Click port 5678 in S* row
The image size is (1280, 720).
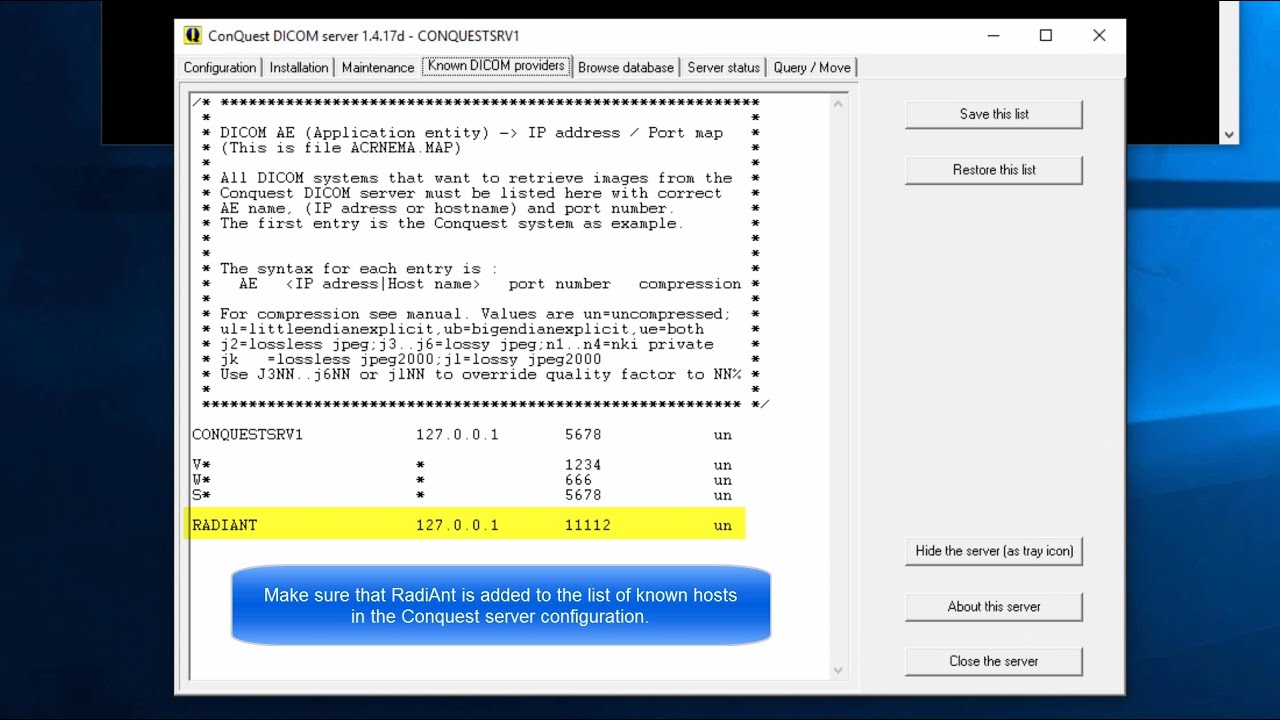coord(583,495)
